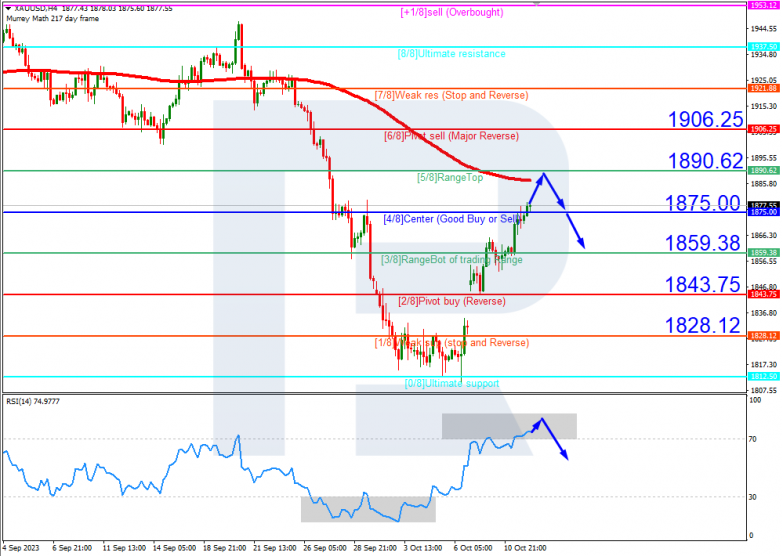This screenshot has height=556, width=782.
Task: Select the [+1/8]sell (Overbought) level label
Action: 452,12
